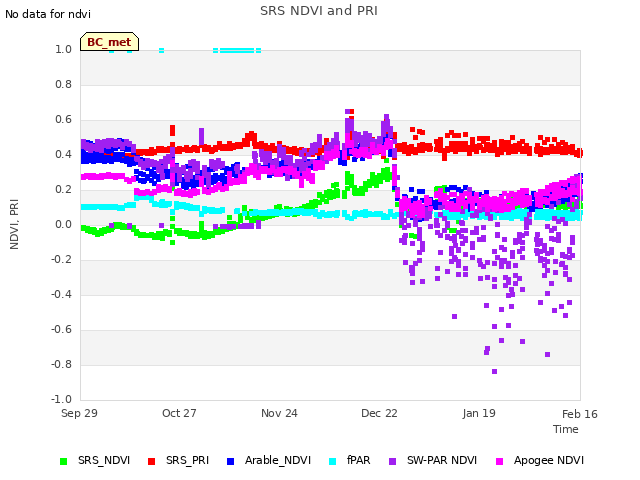Screen dimensions: 640x480
Task: Click the 0.6 y-axis tick label
Action: click(63, 120)
